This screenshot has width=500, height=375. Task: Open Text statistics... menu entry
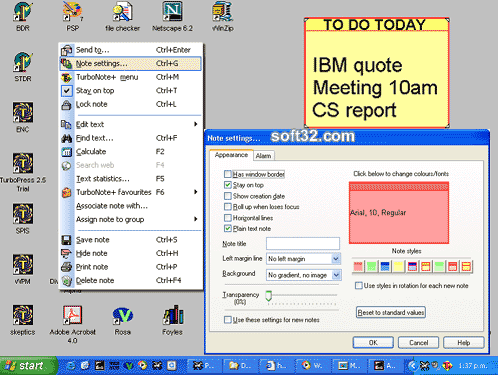point(131,179)
